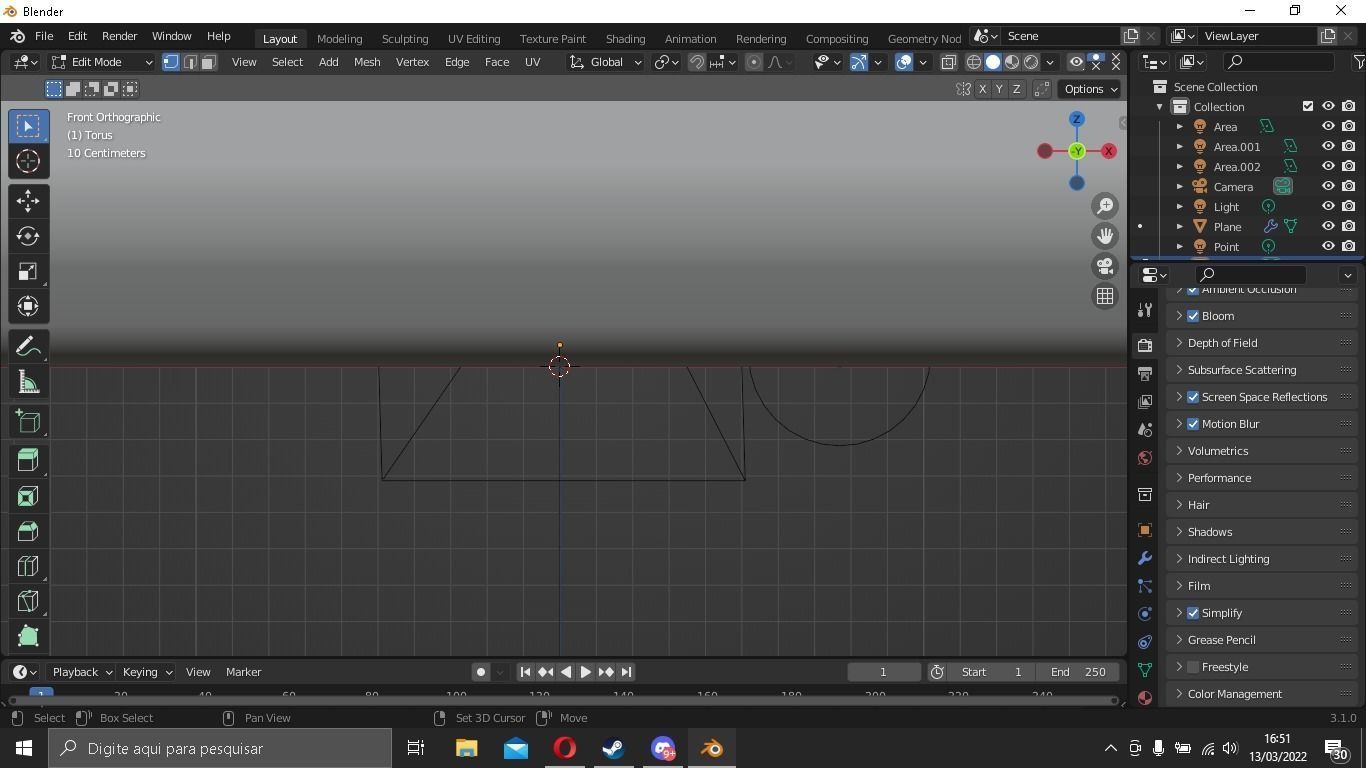
Task: Uncheck the Simplify checkbox
Action: (x=1193, y=613)
